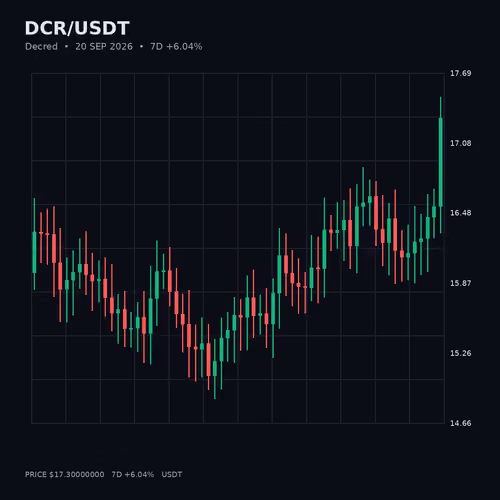This screenshot has height=500, width=500.
Task: Click the 20 SEP 2026 date
Action: pos(104,46)
